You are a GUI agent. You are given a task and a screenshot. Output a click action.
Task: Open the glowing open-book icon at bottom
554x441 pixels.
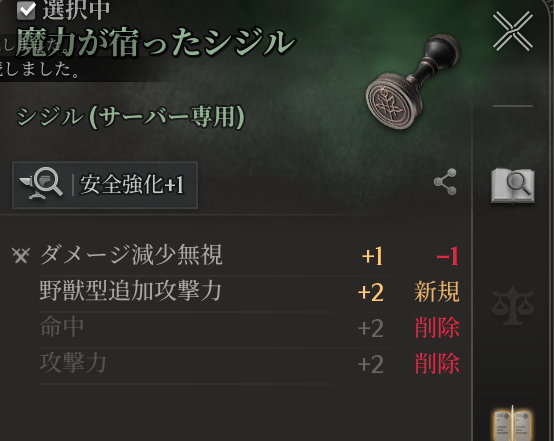513,424
